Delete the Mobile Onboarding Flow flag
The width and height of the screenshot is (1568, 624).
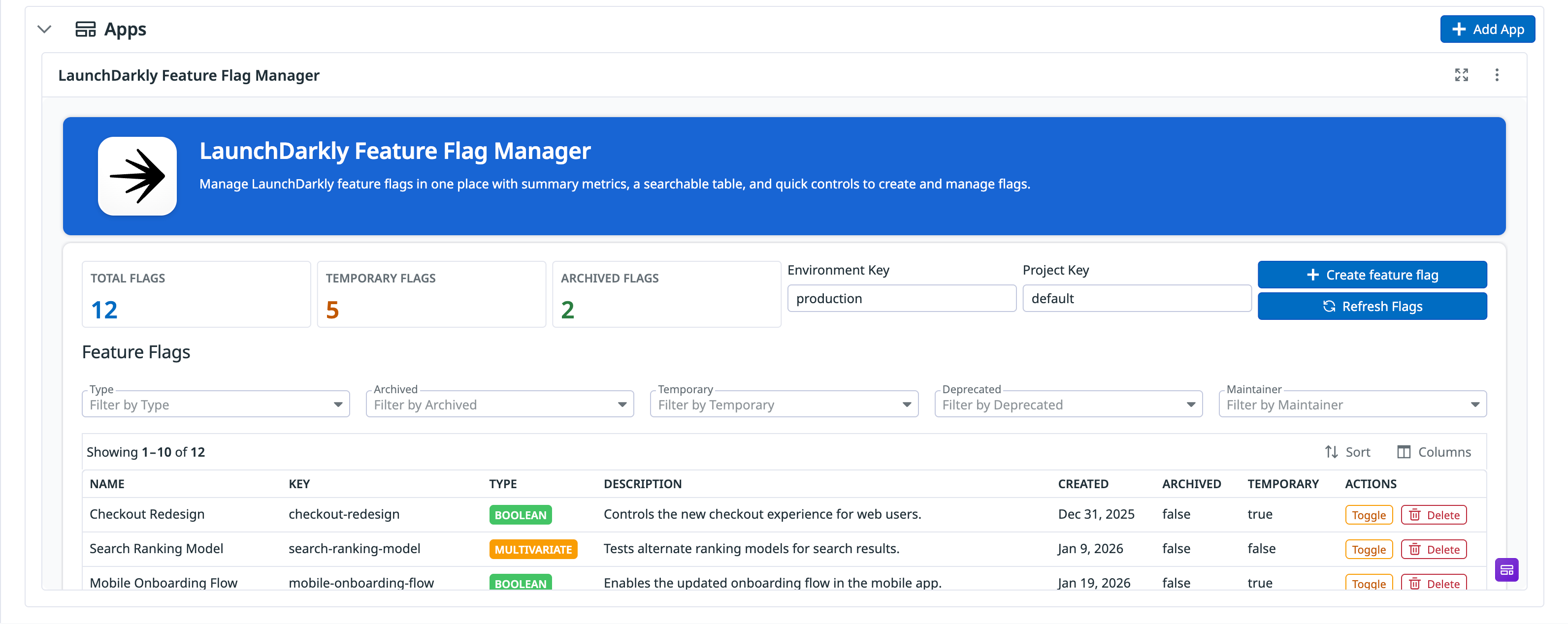click(1434, 583)
